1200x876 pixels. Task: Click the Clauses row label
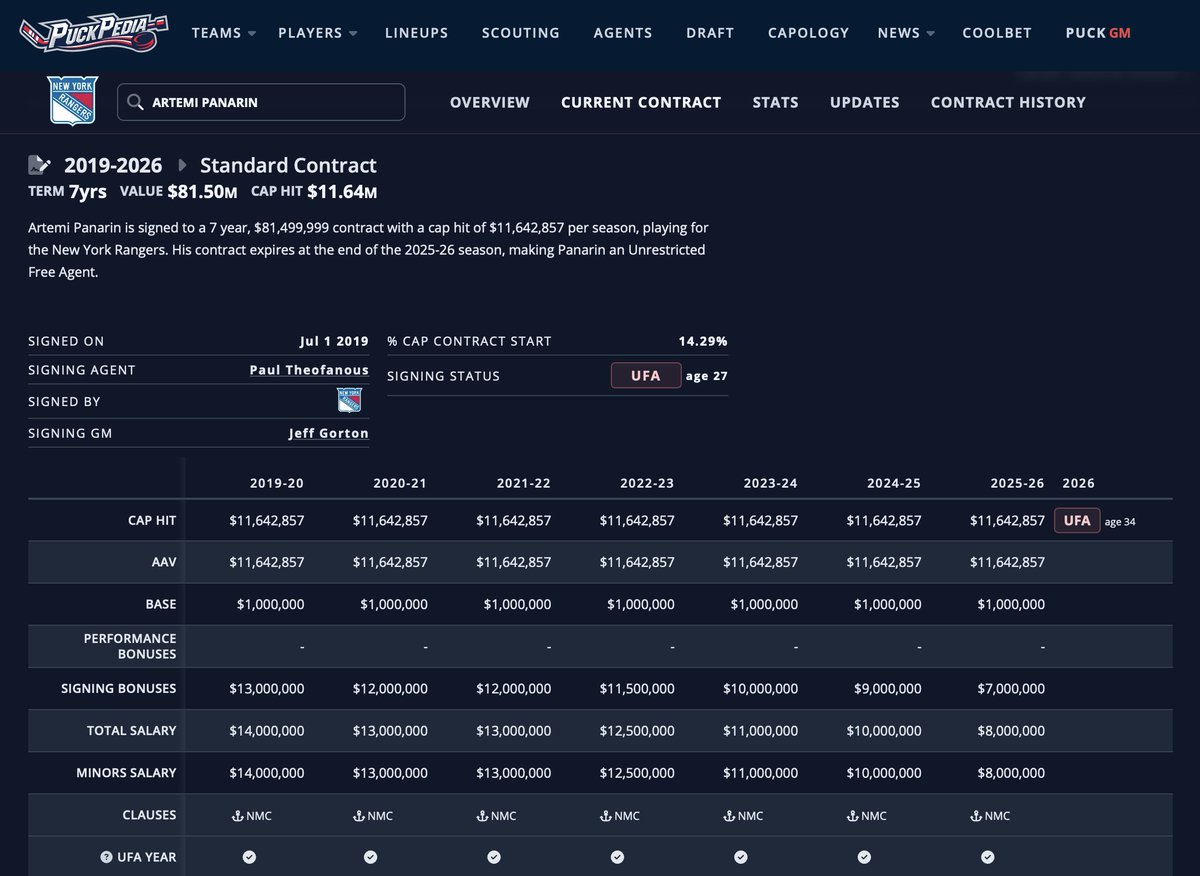(149, 815)
